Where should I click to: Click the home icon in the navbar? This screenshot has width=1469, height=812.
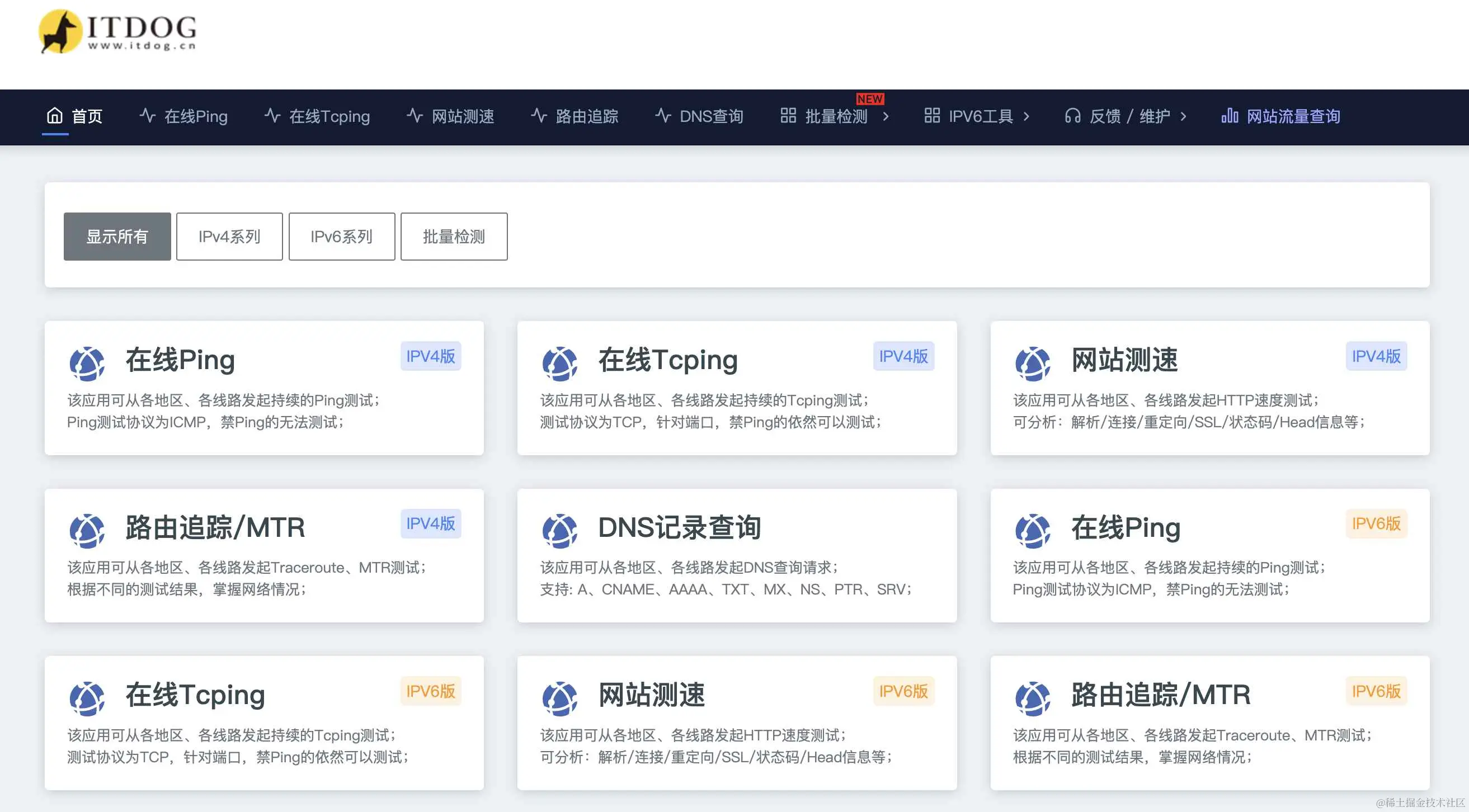tap(55, 116)
